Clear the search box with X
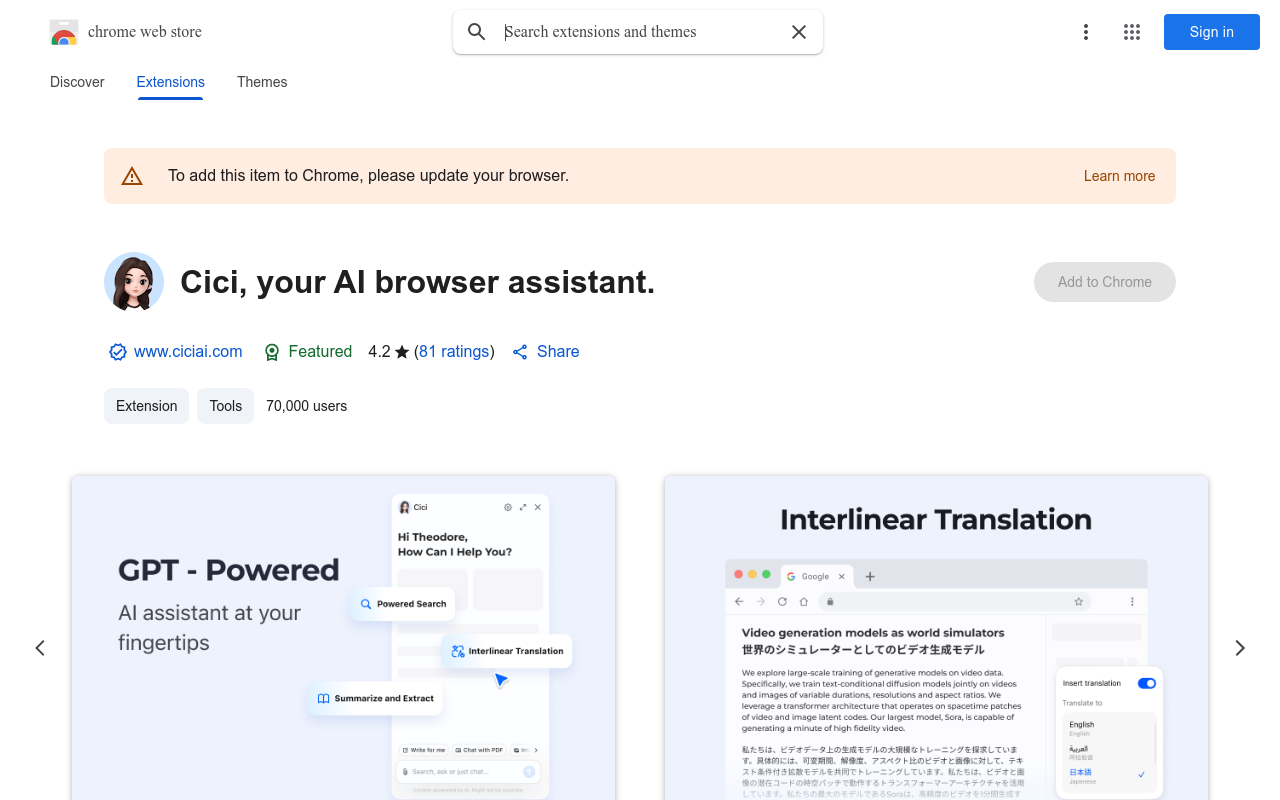 coord(799,32)
